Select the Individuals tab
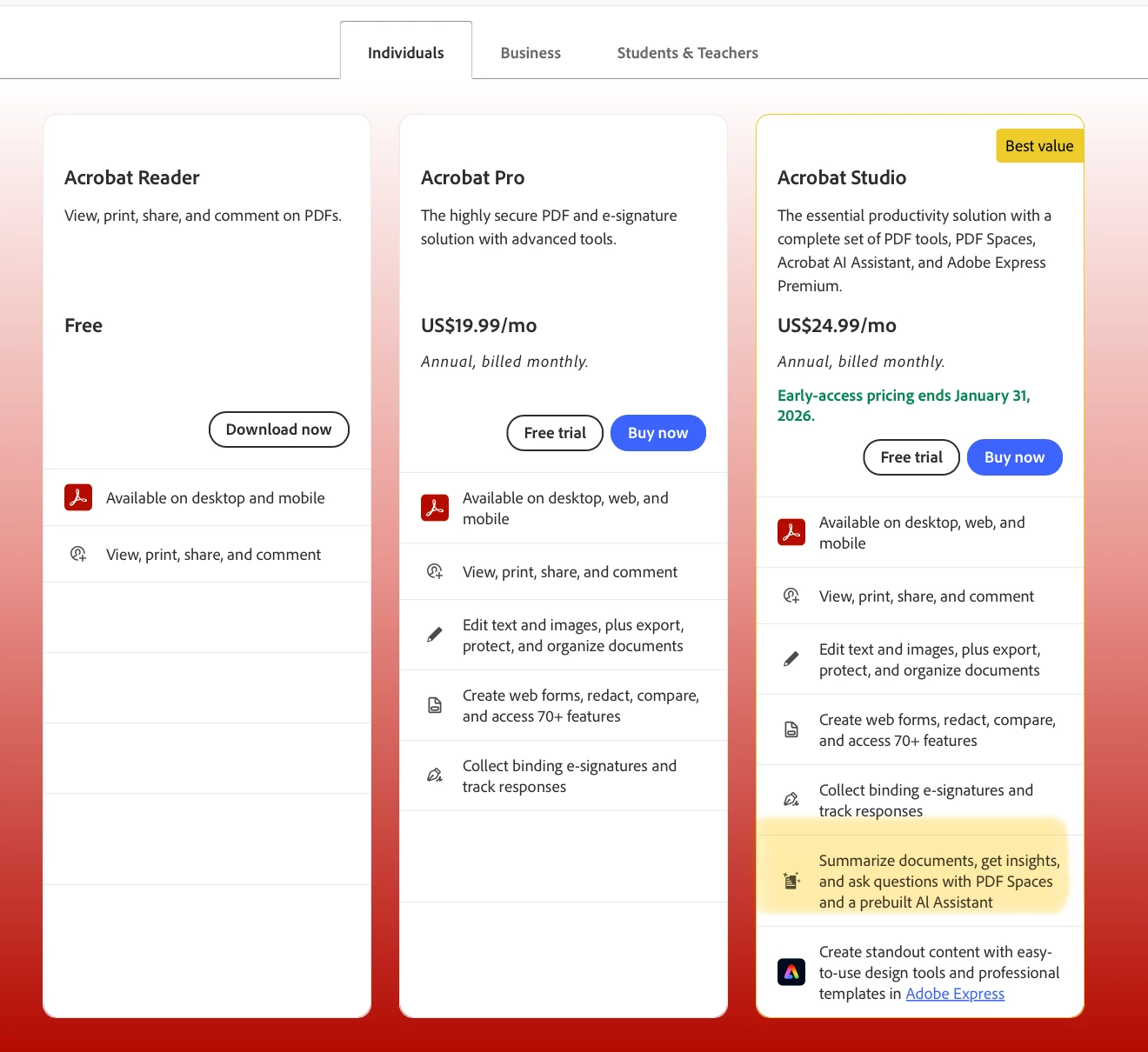1148x1052 pixels. (406, 52)
